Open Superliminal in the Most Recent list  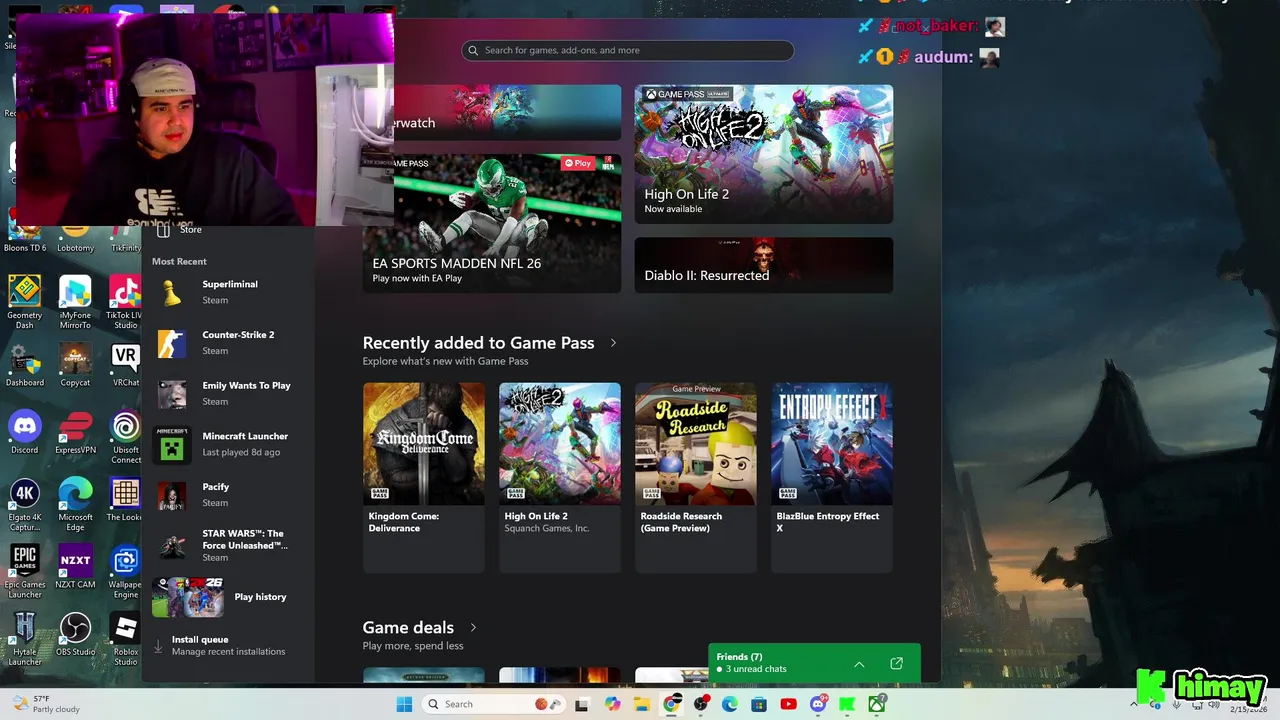228,292
